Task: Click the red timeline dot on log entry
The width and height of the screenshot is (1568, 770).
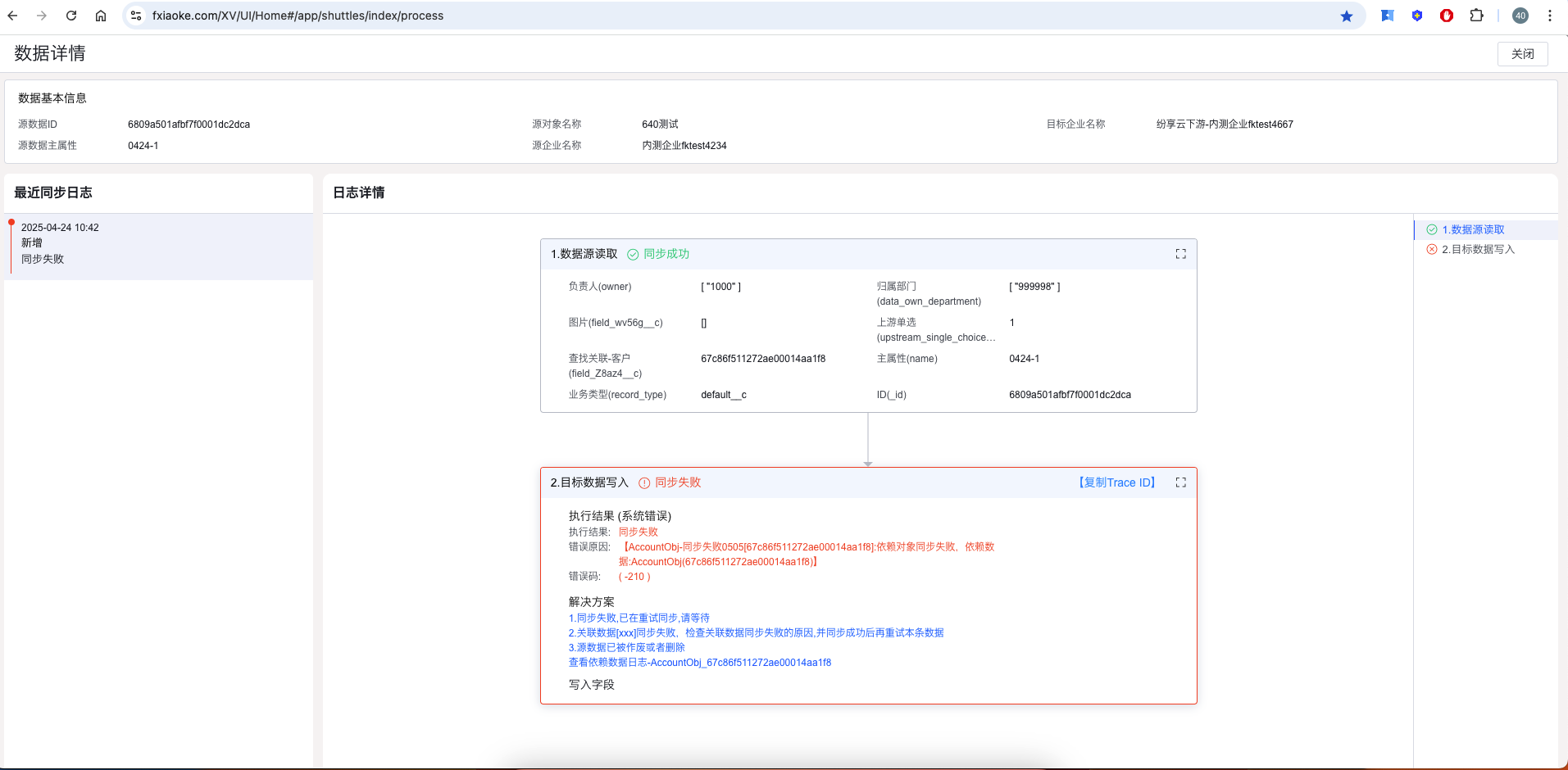Action: point(11,222)
